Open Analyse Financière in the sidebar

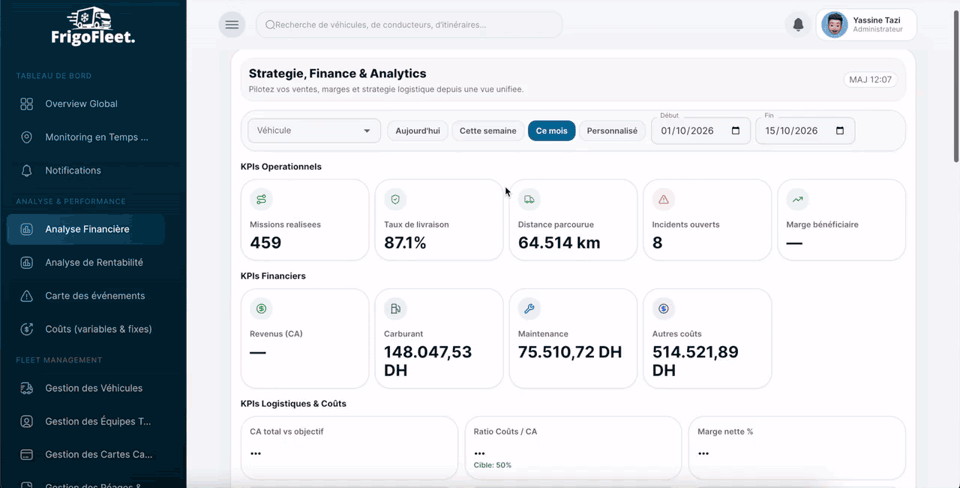pos(86,230)
